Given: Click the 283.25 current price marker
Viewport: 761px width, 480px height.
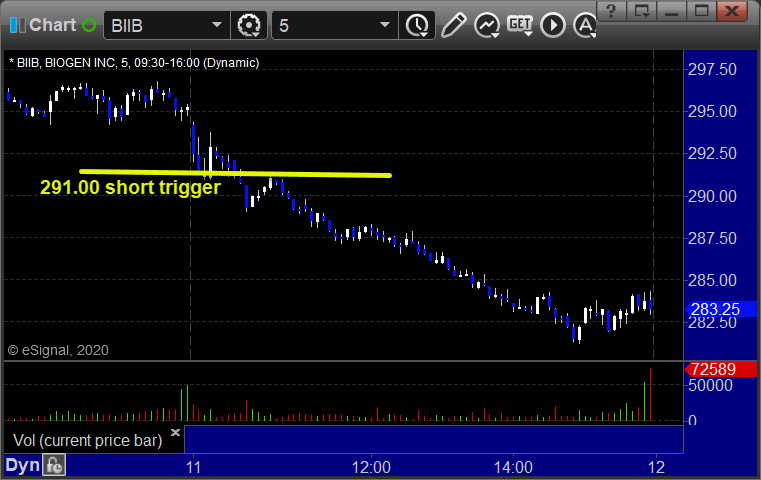Looking at the screenshot, I should coord(720,309).
